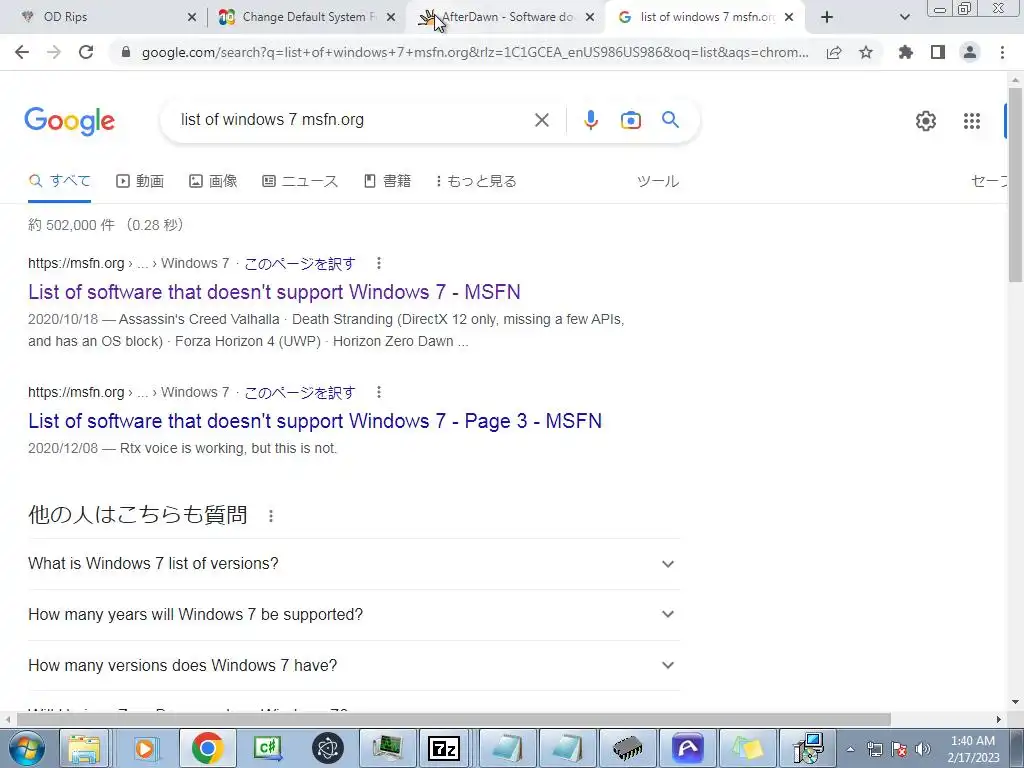
Task: Open Windows Explorer from the taskbar
Action: pyautogui.click(x=84, y=748)
